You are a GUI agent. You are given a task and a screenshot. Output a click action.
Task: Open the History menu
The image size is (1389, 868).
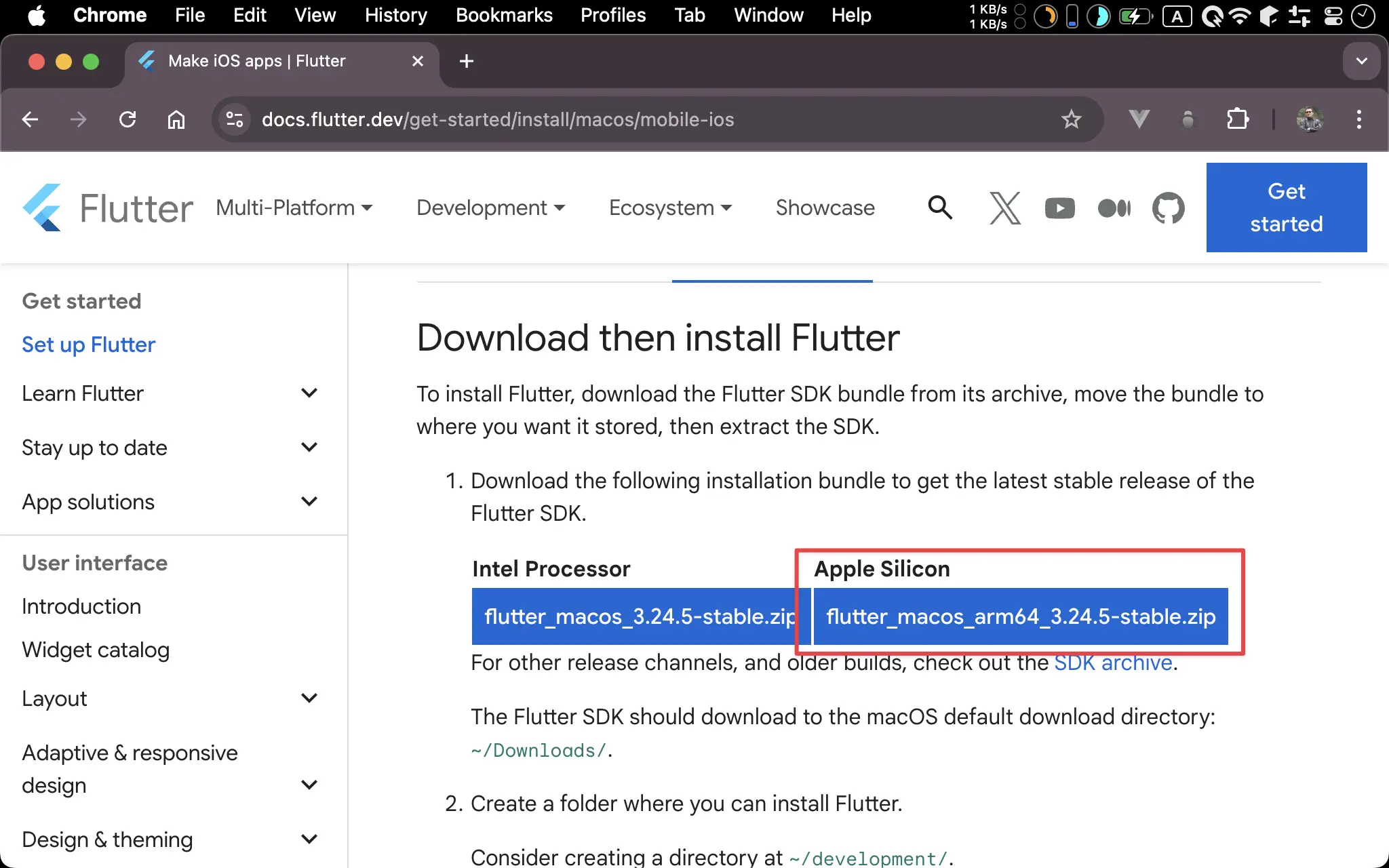coord(396,15)
